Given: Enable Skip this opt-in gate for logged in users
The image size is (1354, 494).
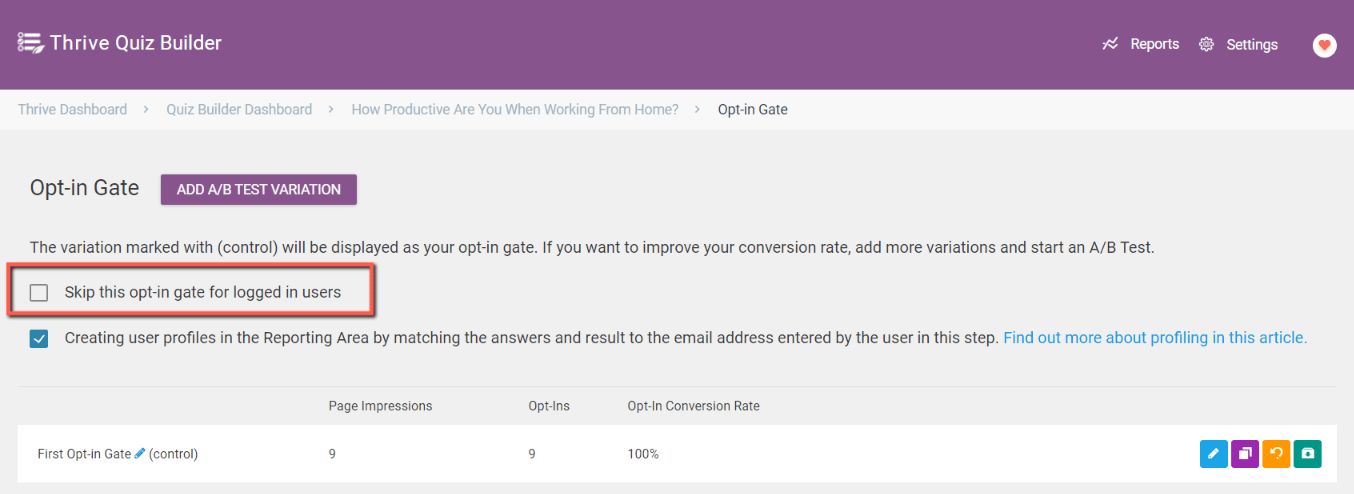Looking at the screenshot, I should pos(39,293).
